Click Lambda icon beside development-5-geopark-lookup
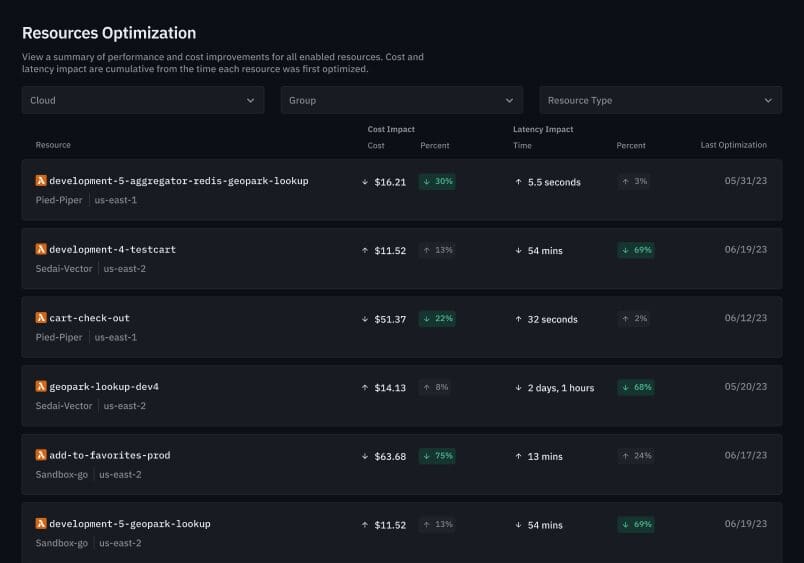Image resolution: width=804 pixels, height=563 pixels. click(x=41, y=523)
